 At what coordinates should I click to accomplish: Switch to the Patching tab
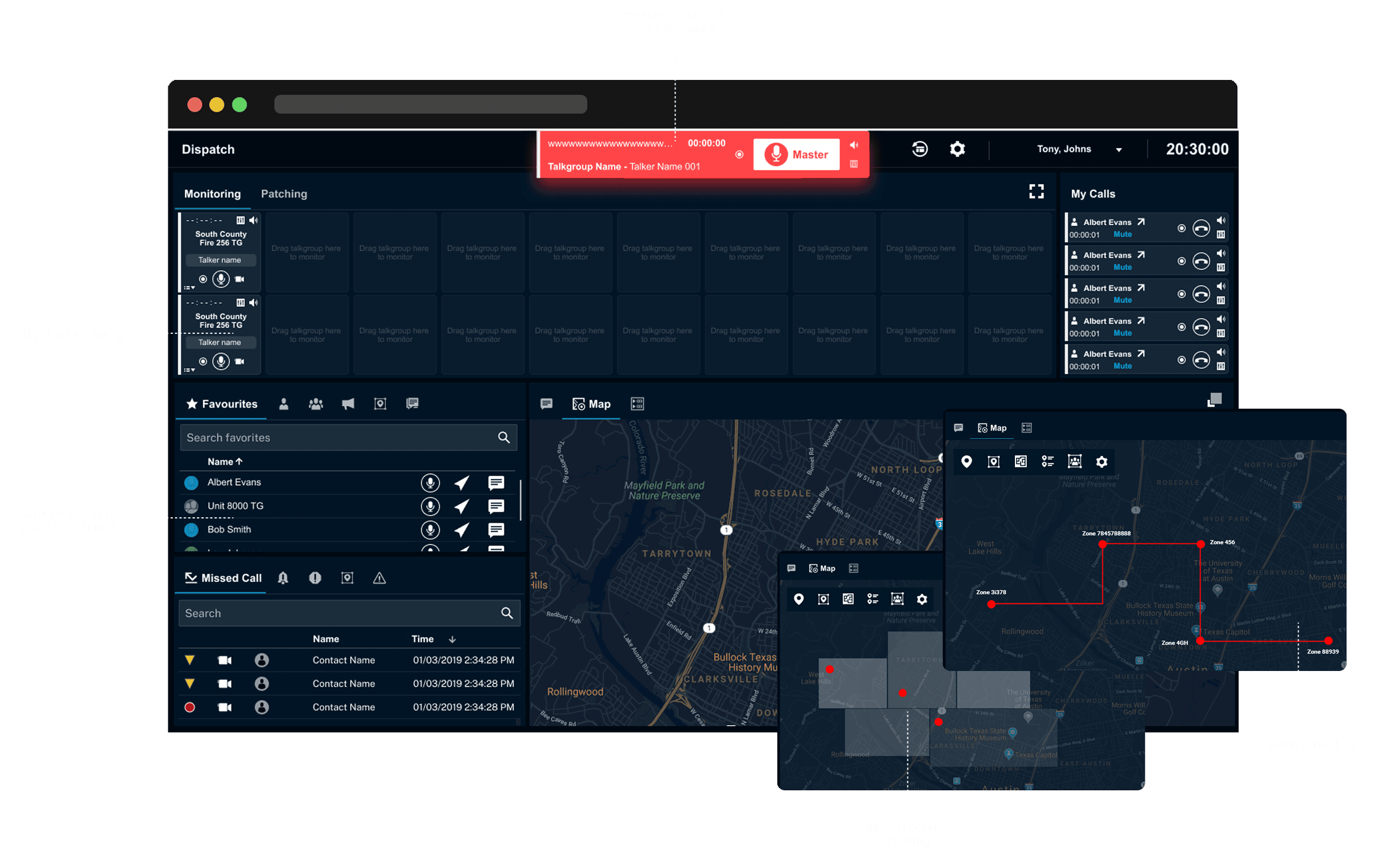pyautogui.click(x=284, y=194)
